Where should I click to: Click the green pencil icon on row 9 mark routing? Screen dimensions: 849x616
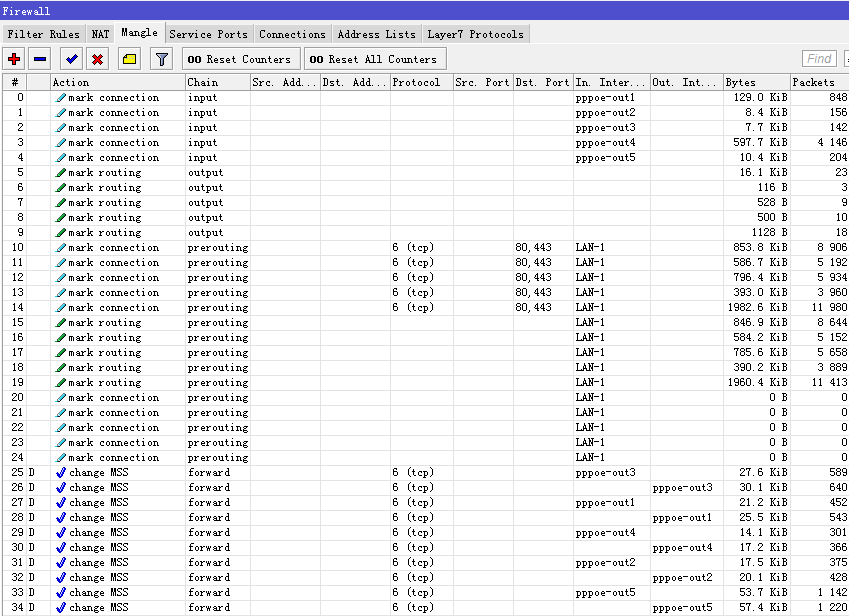click(61, 232)
